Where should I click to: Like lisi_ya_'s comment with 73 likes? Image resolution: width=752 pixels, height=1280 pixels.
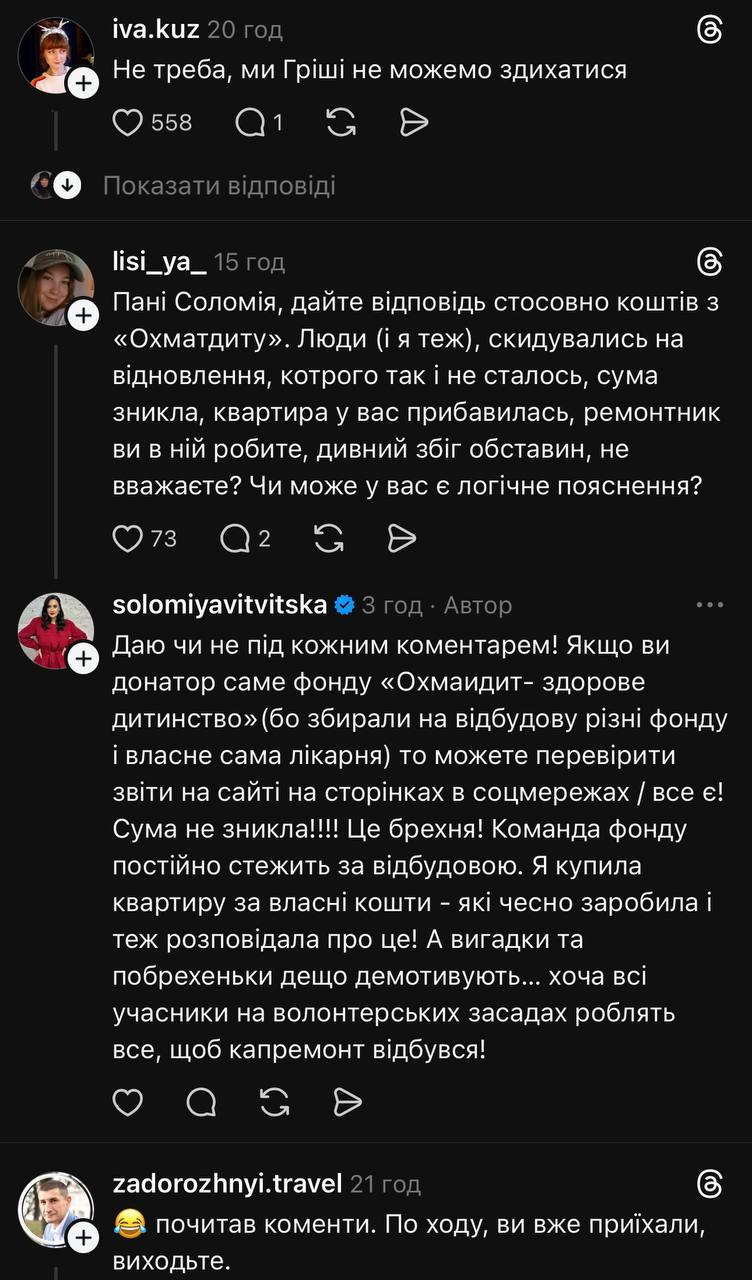point(127,538)
